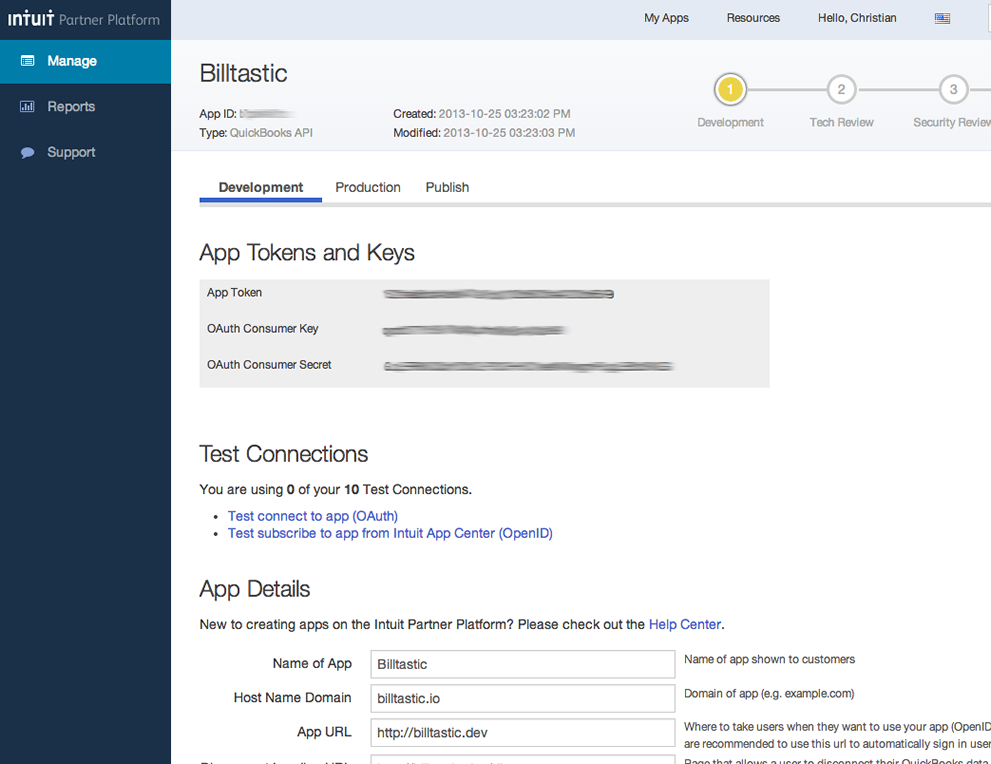
Task: Switch to the Production tab
Action: point(368,188)
